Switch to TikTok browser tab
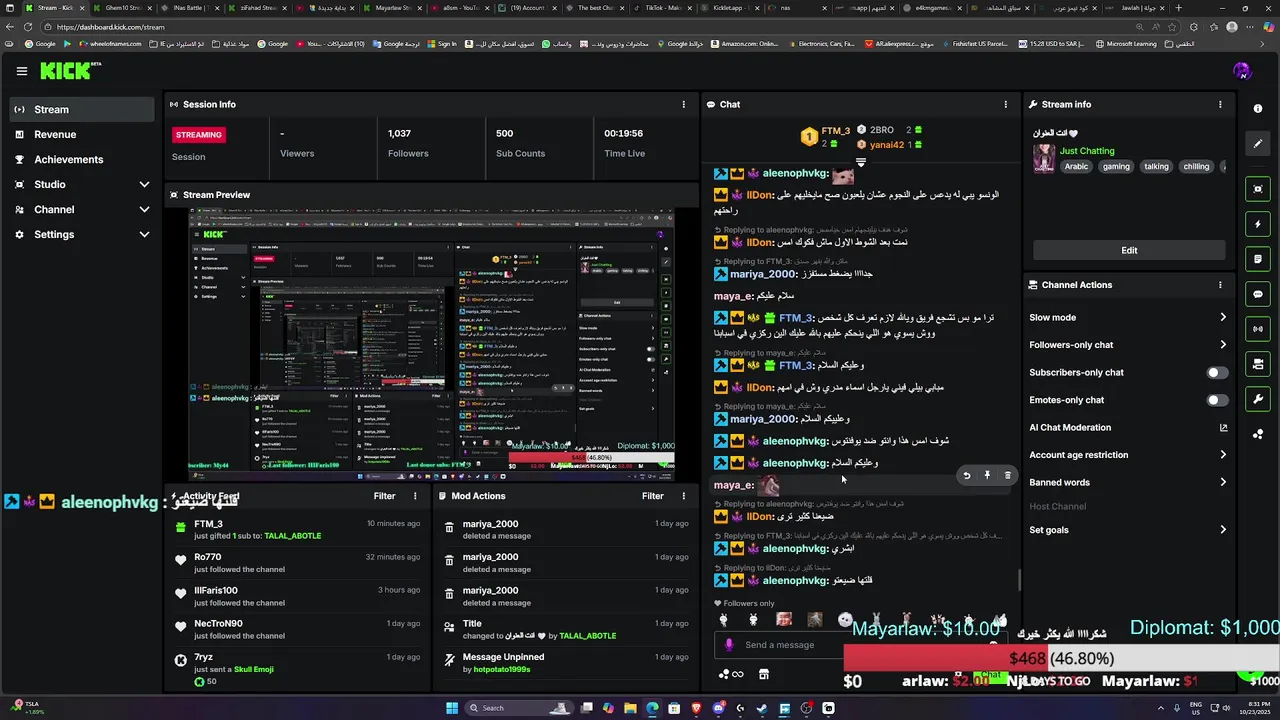 tap(664, 7)
